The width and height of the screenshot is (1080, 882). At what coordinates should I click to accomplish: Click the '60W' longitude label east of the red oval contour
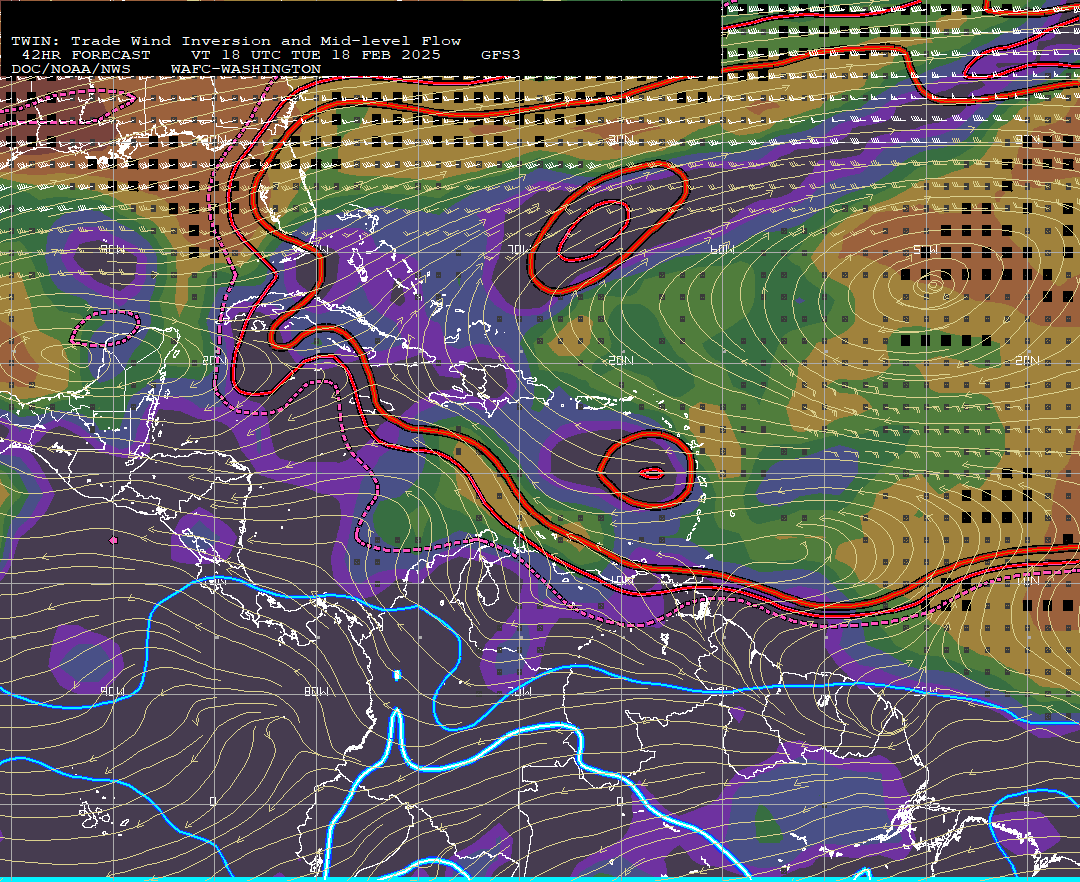coord(722,249)
